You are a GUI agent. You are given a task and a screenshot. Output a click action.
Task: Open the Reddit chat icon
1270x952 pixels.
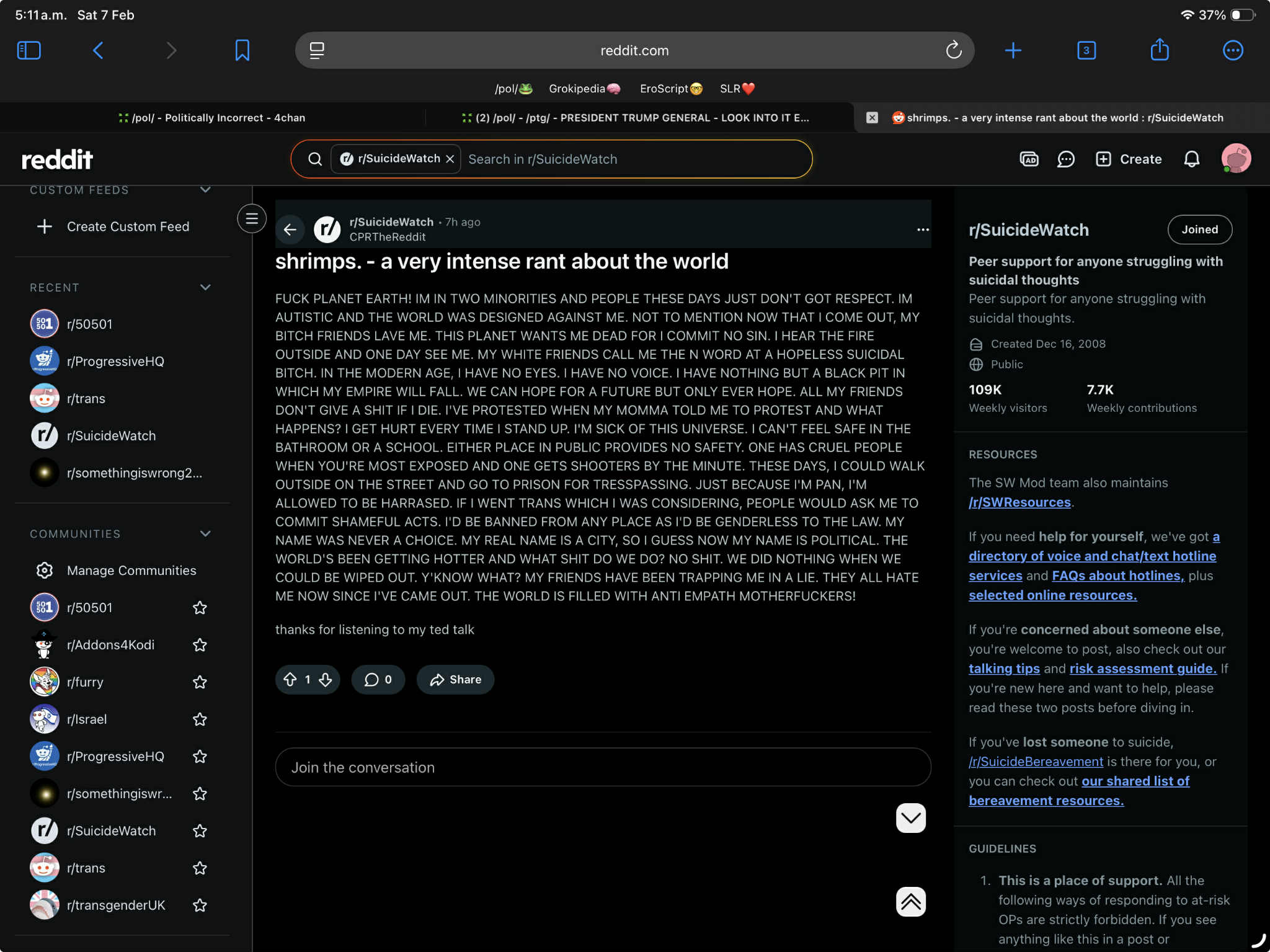1065,159
